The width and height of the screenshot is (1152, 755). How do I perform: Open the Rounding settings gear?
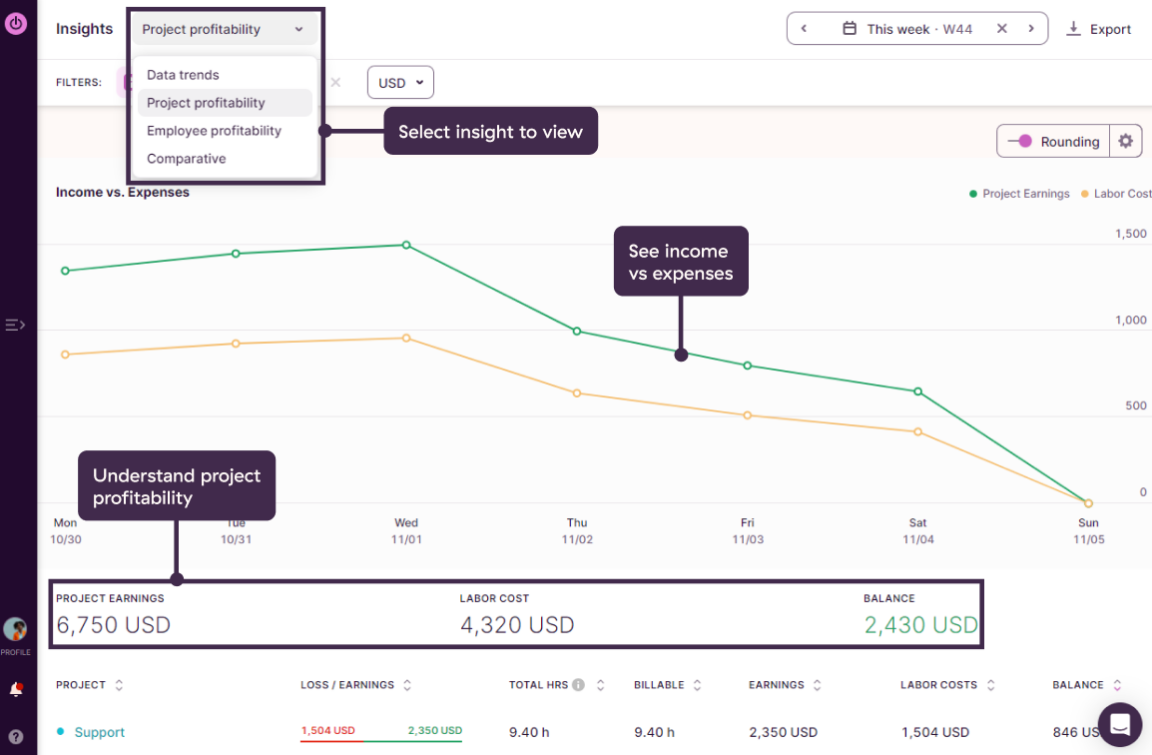1125,141
